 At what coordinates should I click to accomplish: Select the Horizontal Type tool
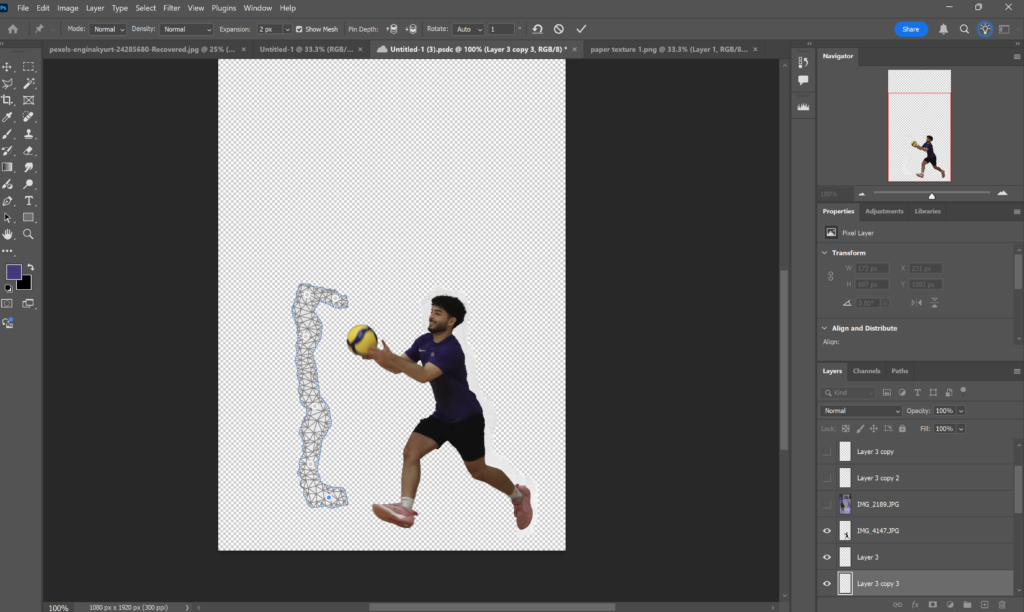pyautogui.click(x=29, y=201)
